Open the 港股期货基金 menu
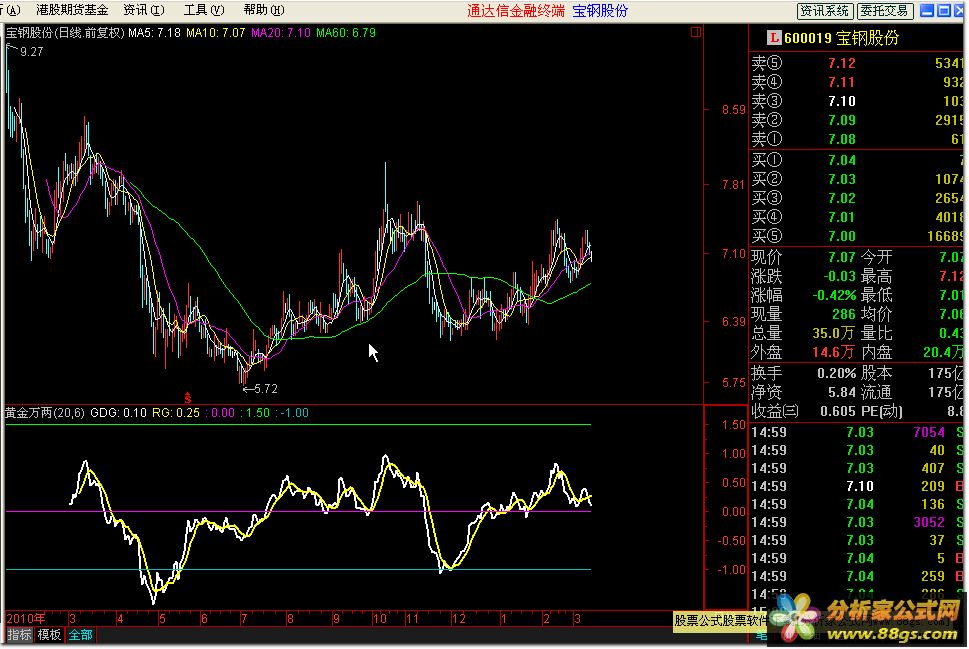Image resolution: width=969 pixels, height=649 pixels. tap(72, 10)
